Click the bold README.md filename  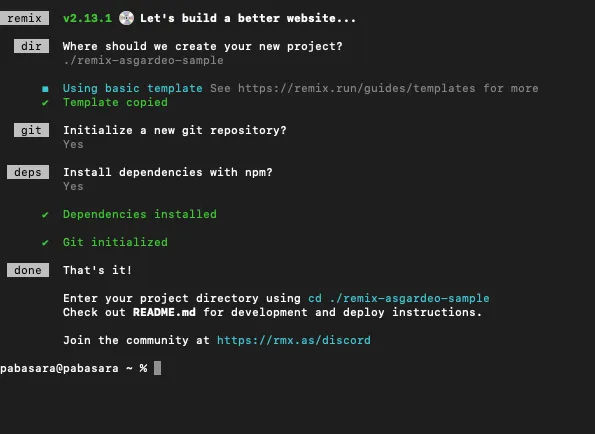(164, 312)
